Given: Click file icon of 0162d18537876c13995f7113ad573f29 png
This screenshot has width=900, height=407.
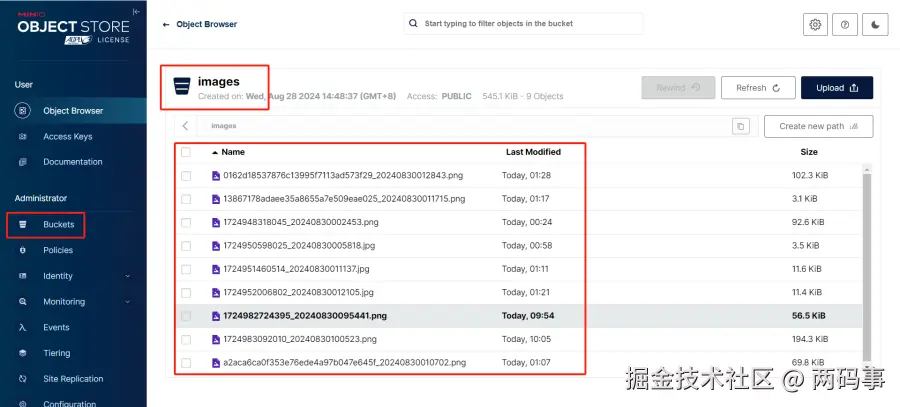Looking at the screenshot, I should tap(216, 176).
